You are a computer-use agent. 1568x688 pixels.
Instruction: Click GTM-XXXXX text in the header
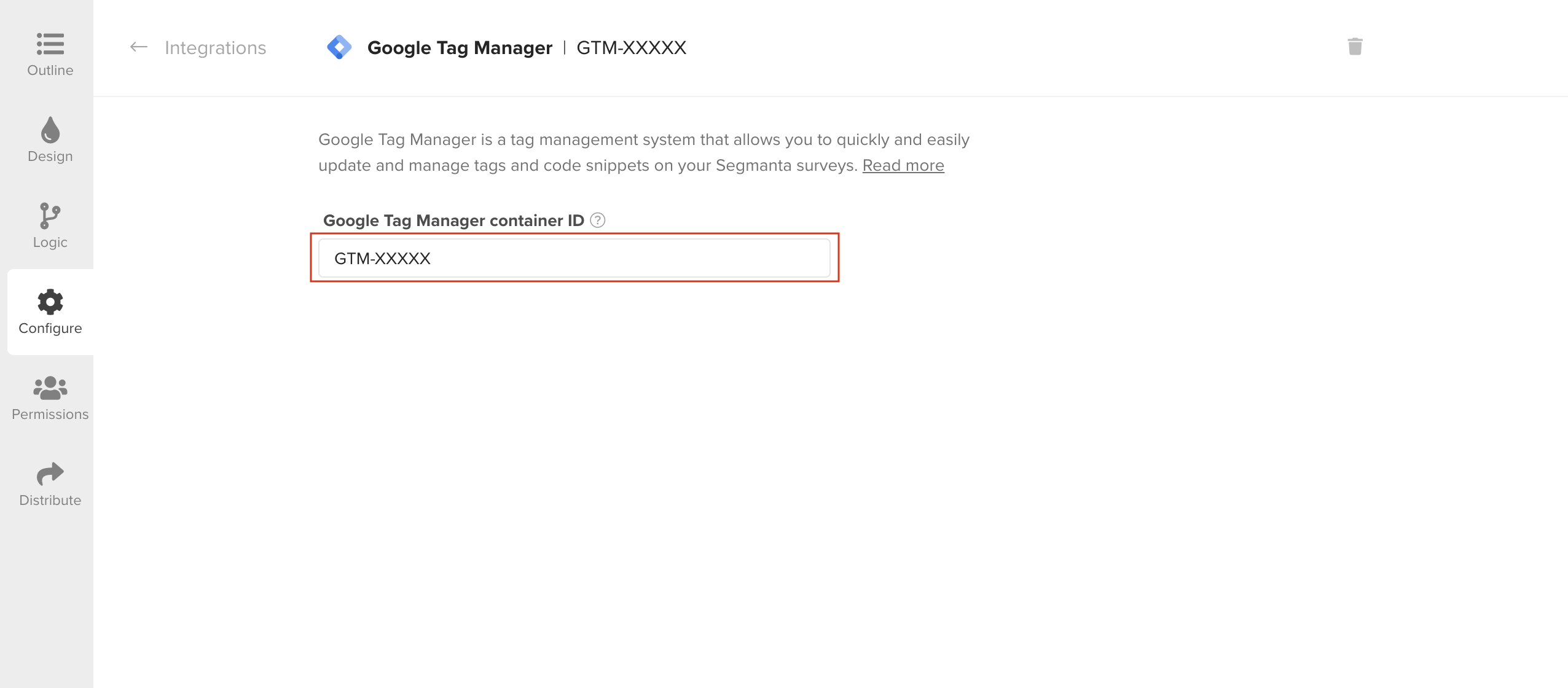pyautogui.click(x=631, y=47)
